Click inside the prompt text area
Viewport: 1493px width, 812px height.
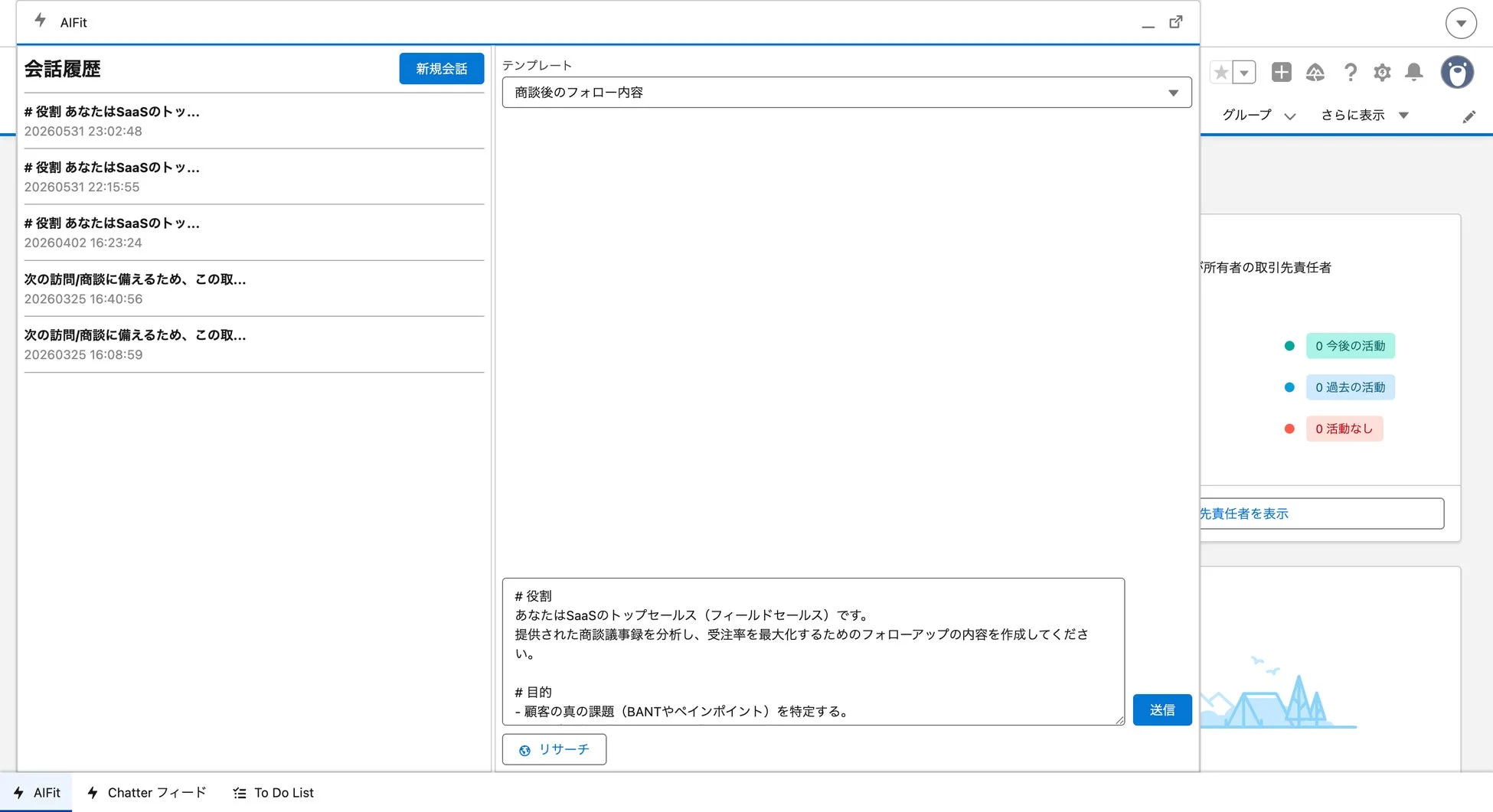(813, 651)
